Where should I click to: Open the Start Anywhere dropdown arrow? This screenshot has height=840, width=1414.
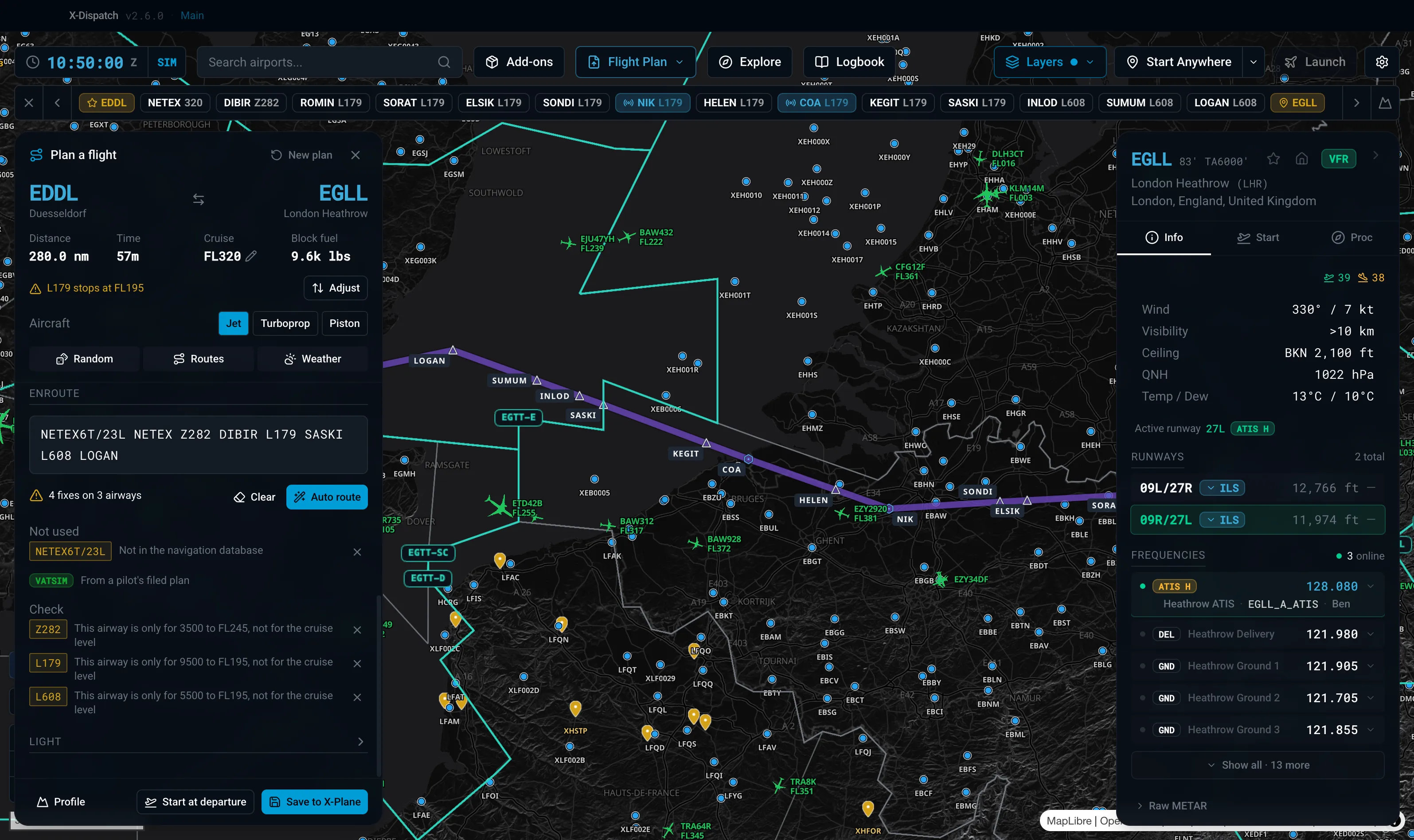pyautogui.click(x=1253, y=62)
